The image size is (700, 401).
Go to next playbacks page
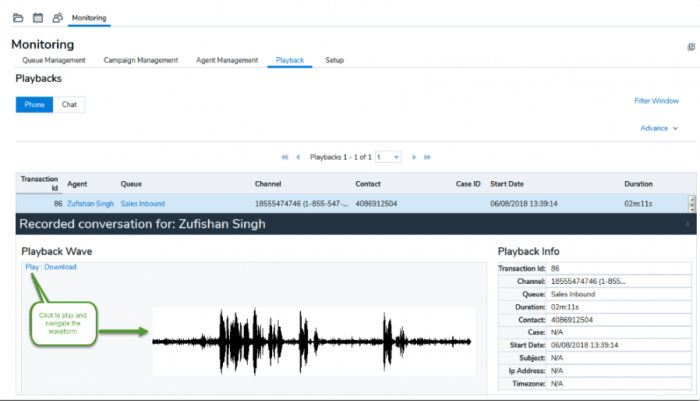point(413,157)
